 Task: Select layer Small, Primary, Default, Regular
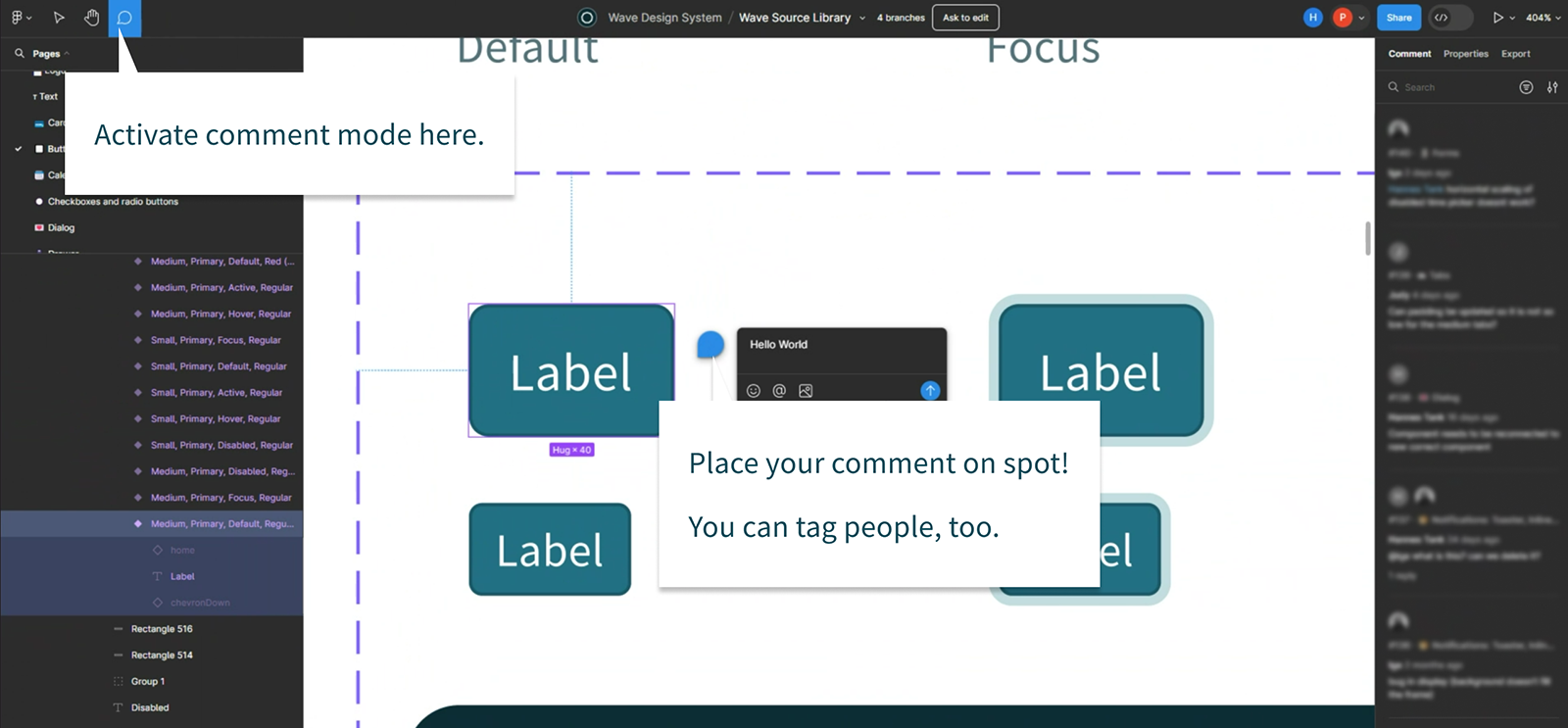pos(219,366)
